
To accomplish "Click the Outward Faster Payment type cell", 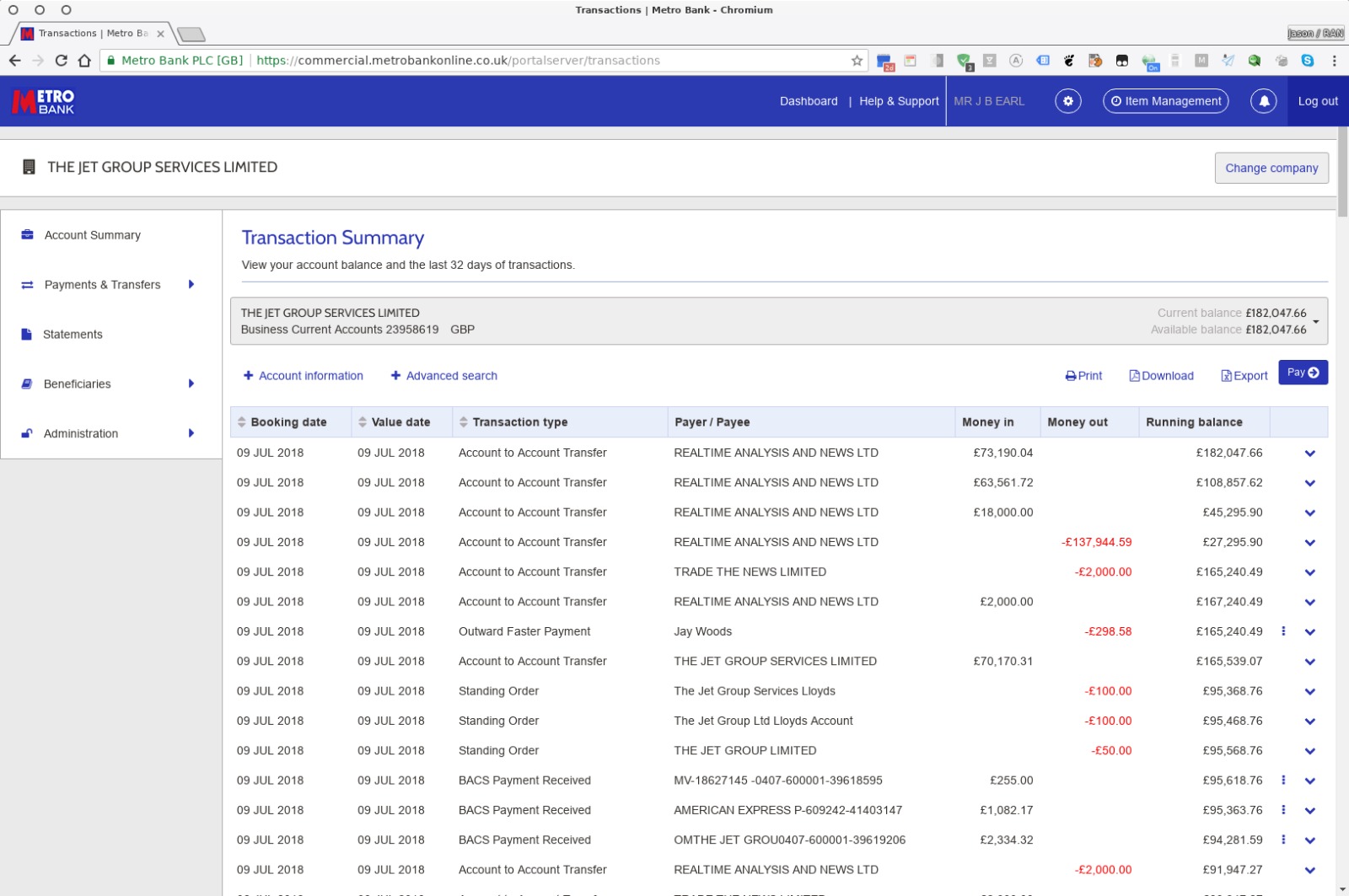I will [x=524, y=631].
